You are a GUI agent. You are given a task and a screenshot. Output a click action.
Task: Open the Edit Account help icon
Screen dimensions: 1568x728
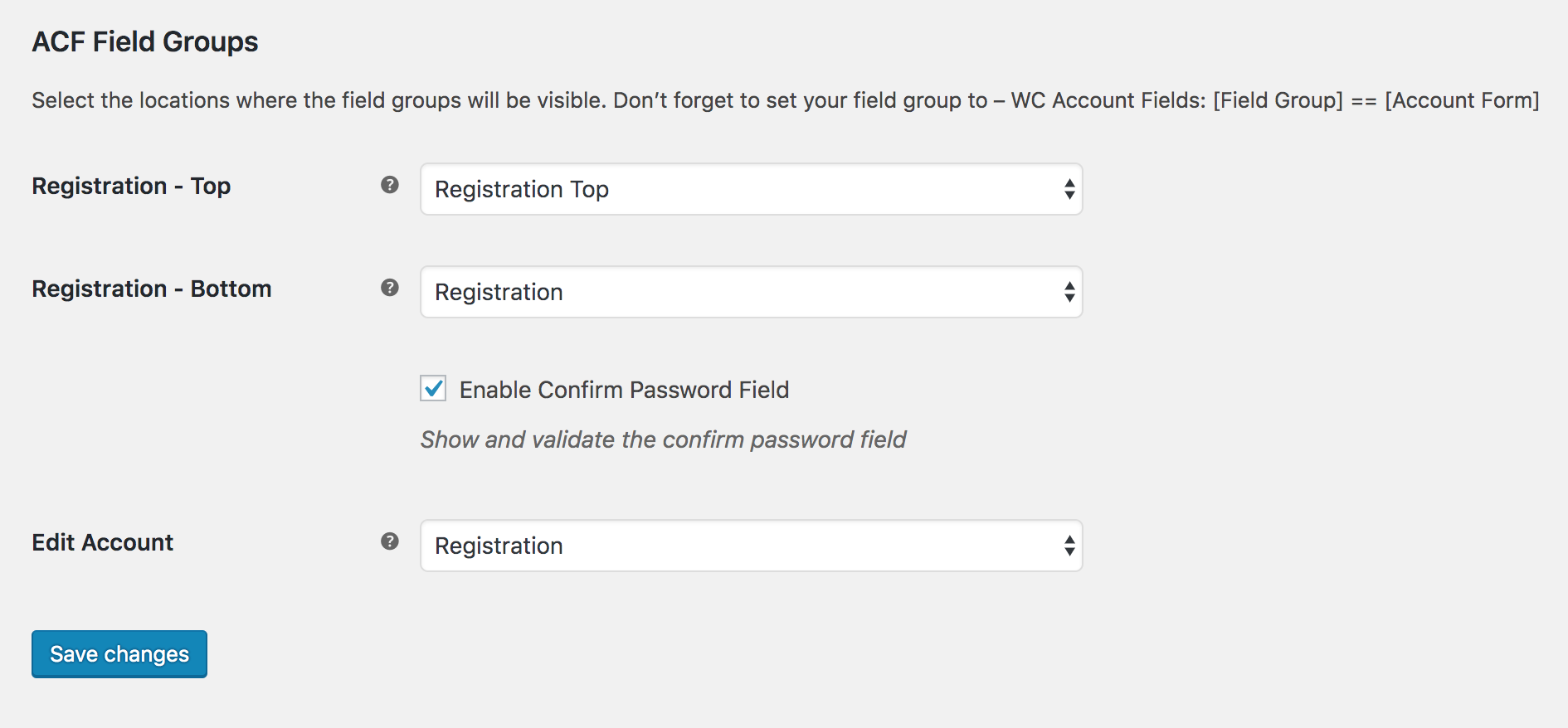pyautogui.click(x=390, y=541)
